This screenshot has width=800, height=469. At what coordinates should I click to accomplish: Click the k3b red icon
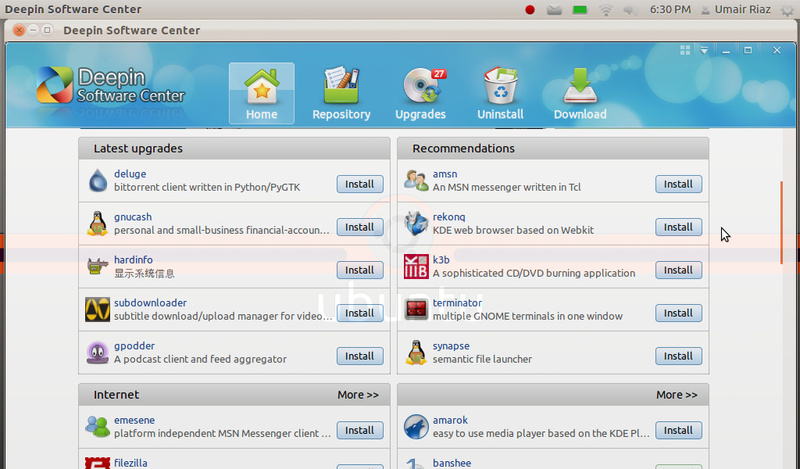click(416, 266)
